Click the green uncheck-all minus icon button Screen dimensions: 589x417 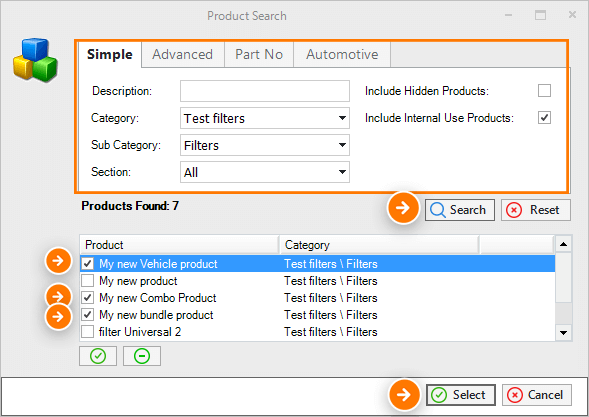click(142, 356)
